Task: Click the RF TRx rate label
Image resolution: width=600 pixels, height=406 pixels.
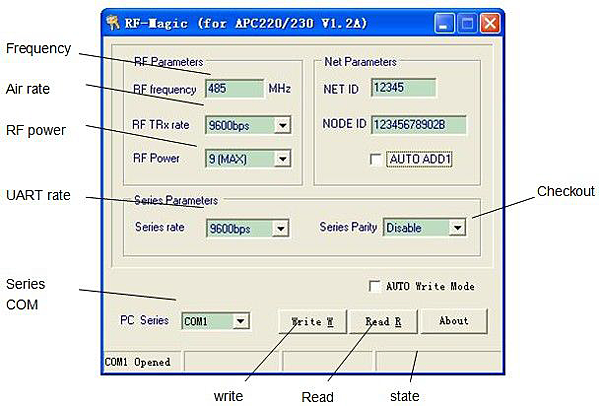Action: pos(161,125)
